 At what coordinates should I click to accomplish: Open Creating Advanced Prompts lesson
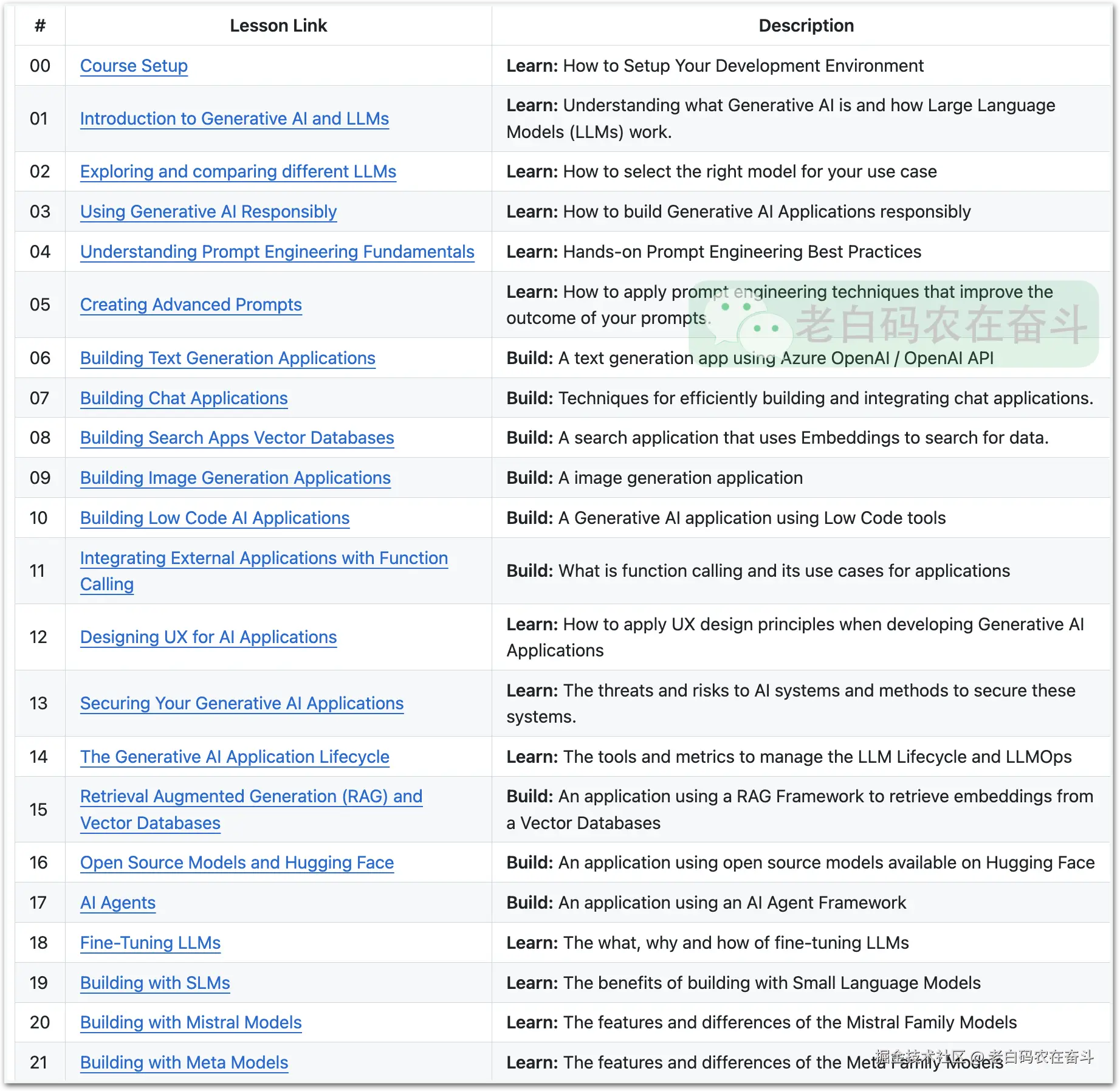[x=191, y=305]
